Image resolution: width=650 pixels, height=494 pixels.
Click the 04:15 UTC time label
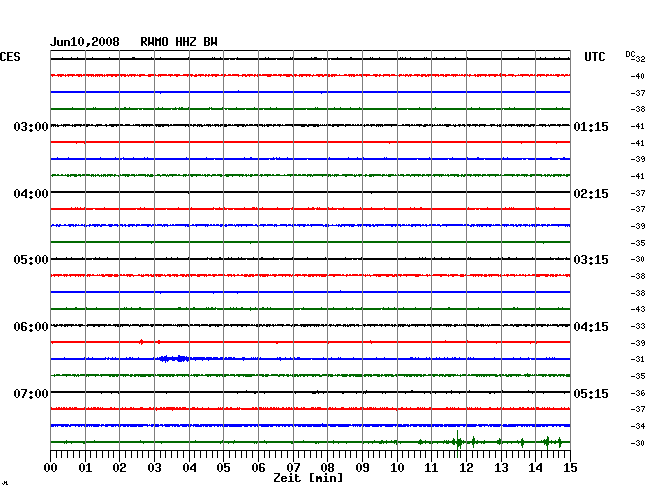point(591,327)
